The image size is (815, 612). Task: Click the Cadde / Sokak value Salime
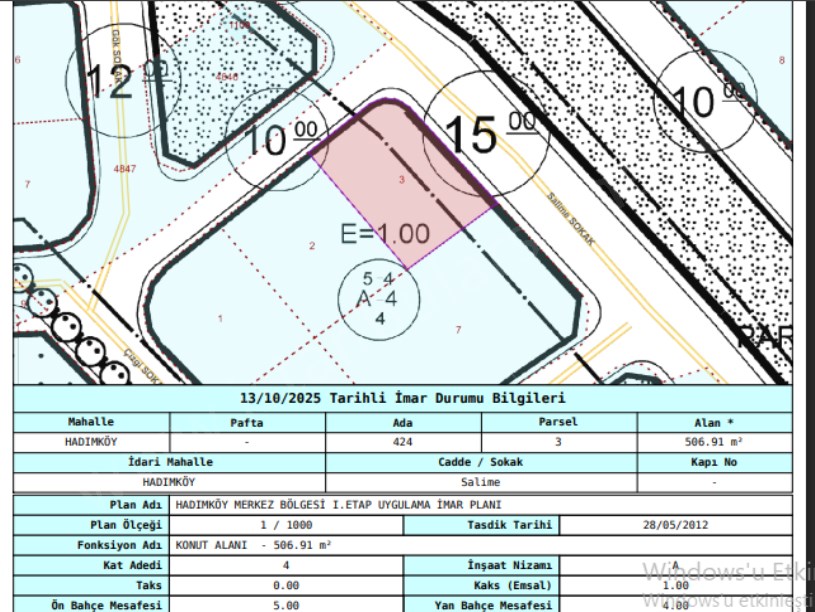pos(480,481)
